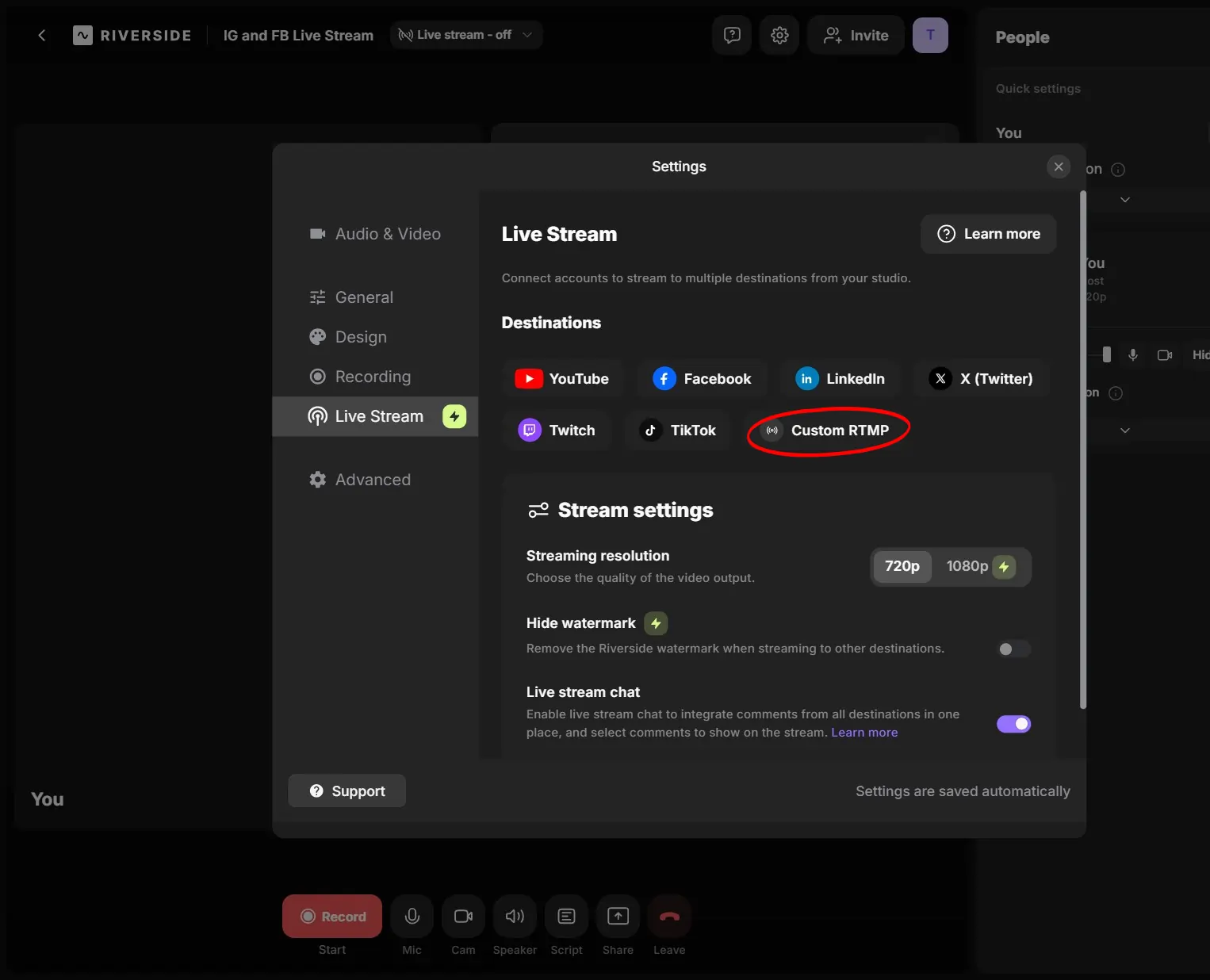Open the settings gear in header

click(x=779, y=35)
